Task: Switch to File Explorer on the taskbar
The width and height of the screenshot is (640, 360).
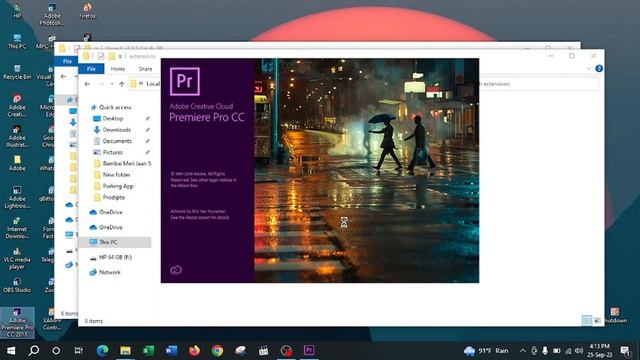Action: click(125, 350)
